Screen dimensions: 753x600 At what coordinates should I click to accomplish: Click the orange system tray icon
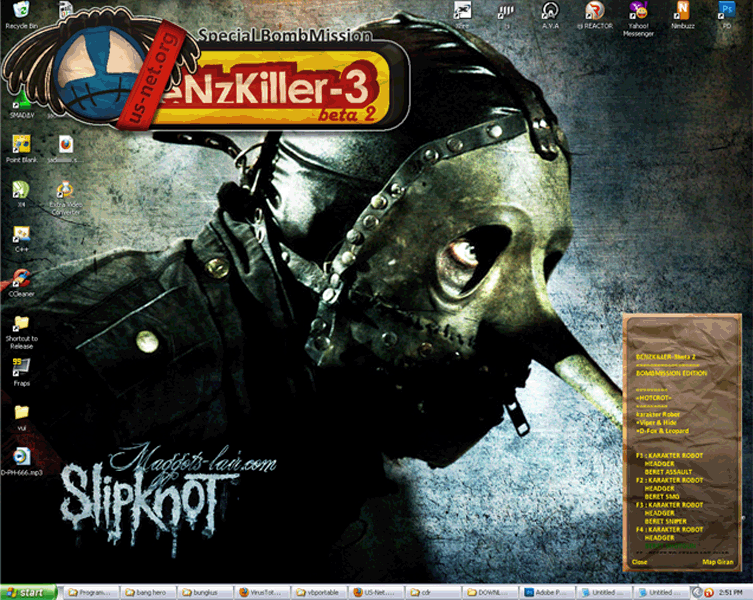coord(709,593)
